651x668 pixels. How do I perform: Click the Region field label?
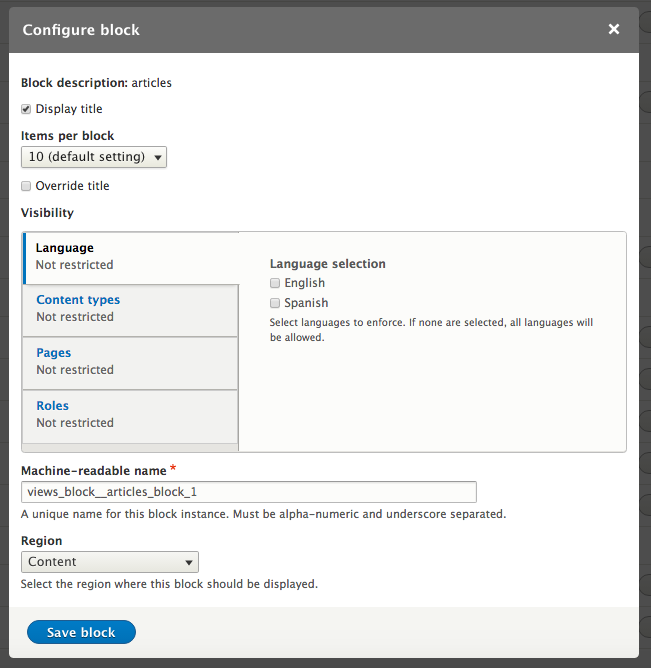(x=42, y=541)
